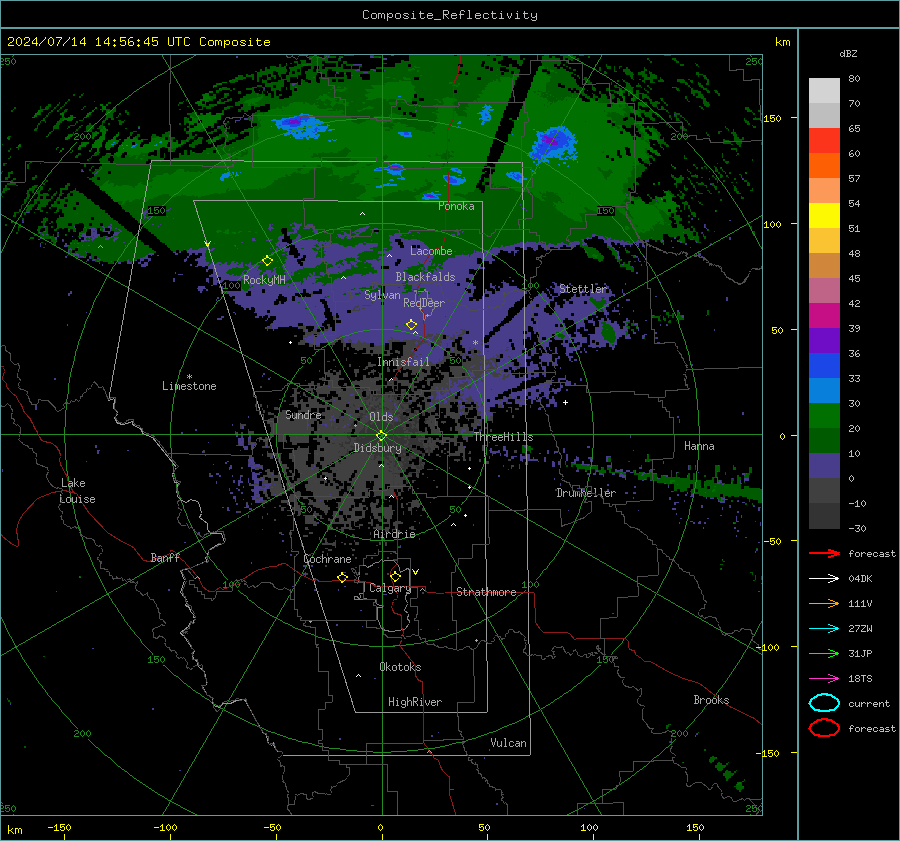Click the RedDeer city label

pos(424,303)
